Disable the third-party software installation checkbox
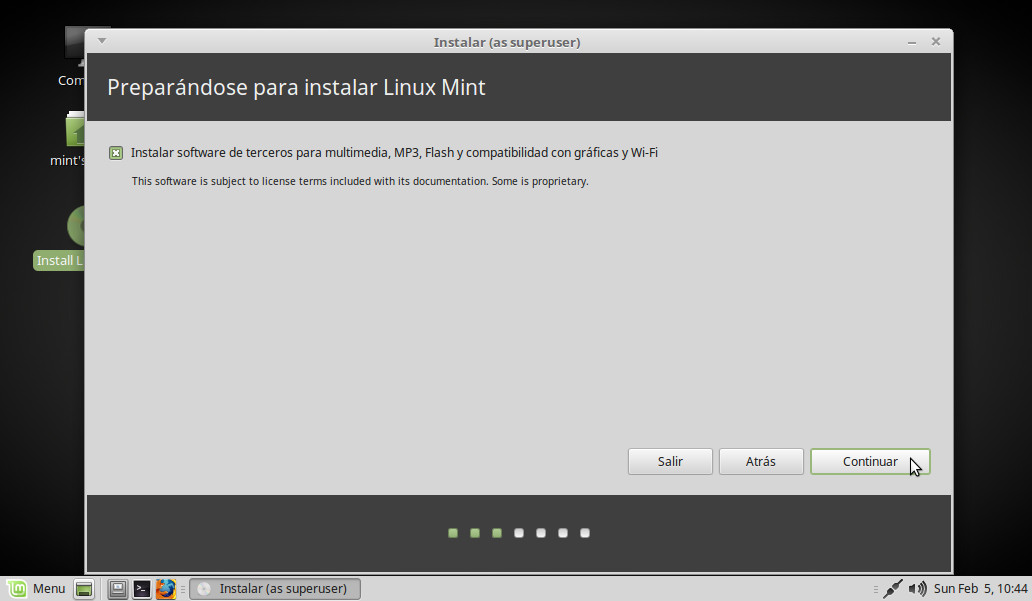 (x=117, y=152)
